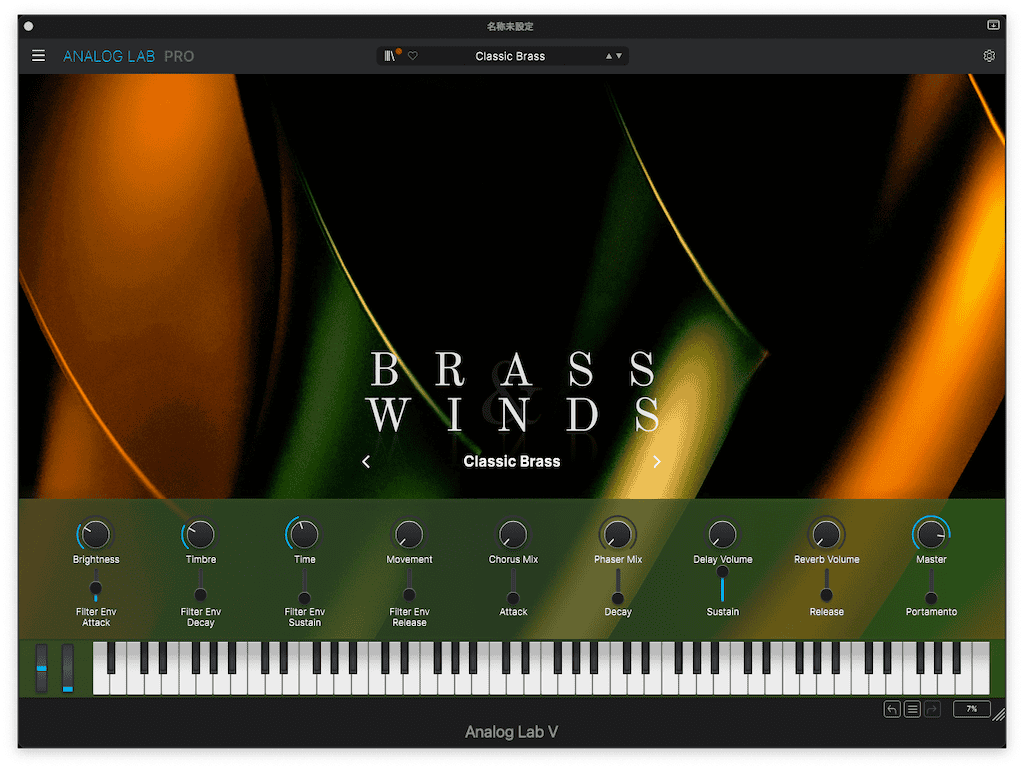Open settings gear icon
1024x769 pixels.
(x=989, y=56)
